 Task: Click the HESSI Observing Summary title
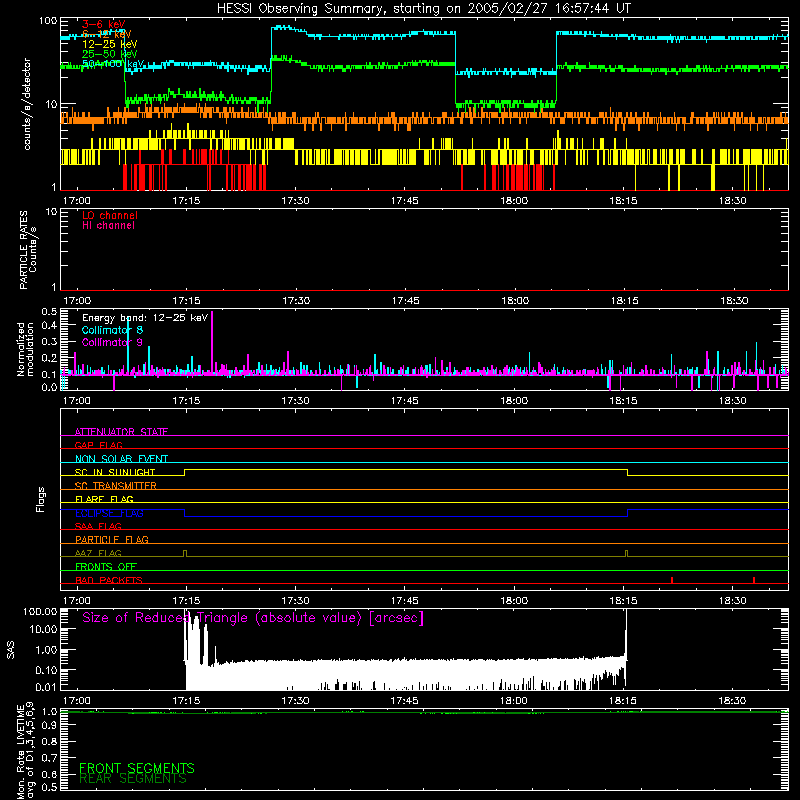coord(423,8)
